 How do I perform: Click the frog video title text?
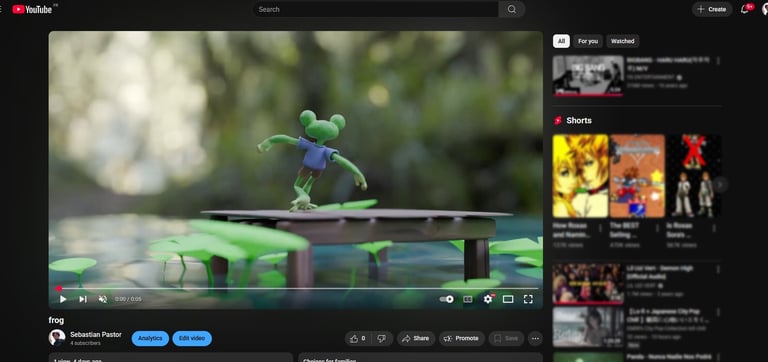pyautogui.click(x=56, y=320)
